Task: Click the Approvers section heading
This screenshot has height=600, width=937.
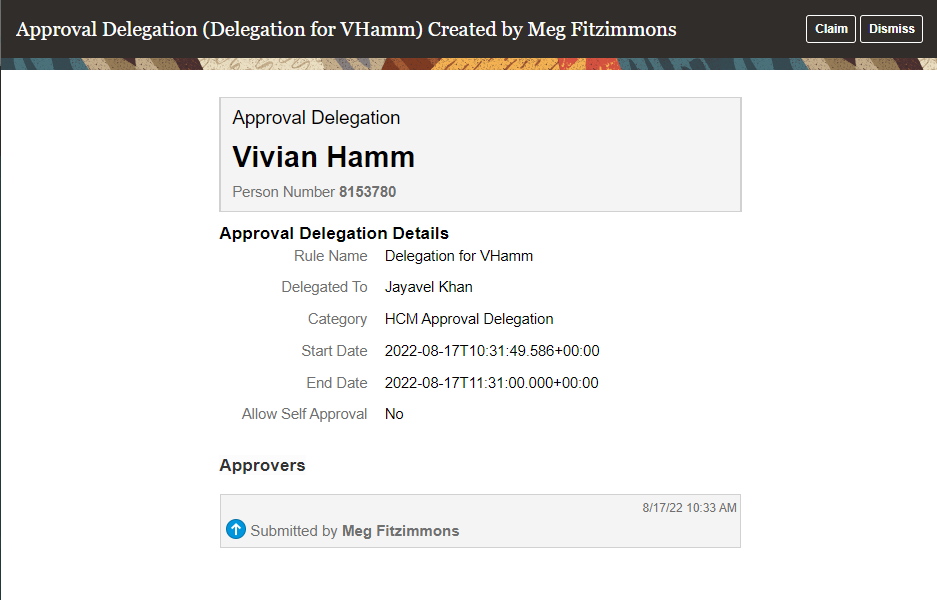Action: pos(262,465)
